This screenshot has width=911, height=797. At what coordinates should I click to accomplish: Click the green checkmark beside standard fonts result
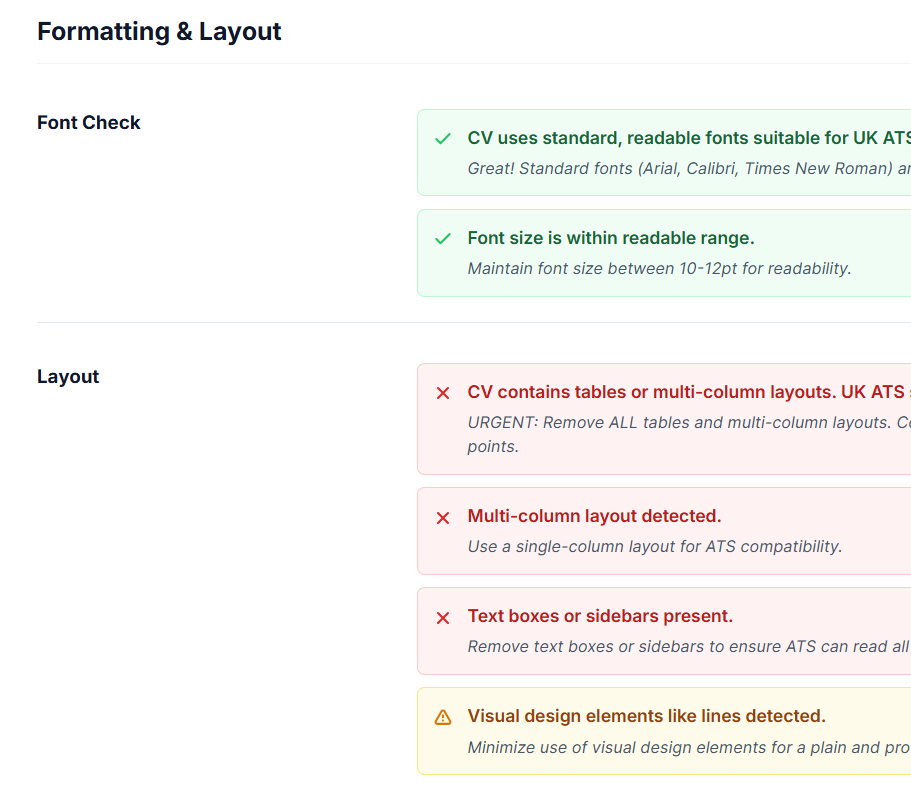click(x=443, y=139)
